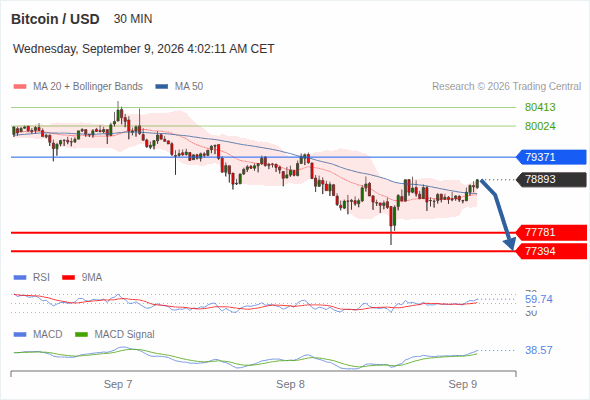Click the red 9MA legend swatch
590x400 pixels.
click(68, 278)
